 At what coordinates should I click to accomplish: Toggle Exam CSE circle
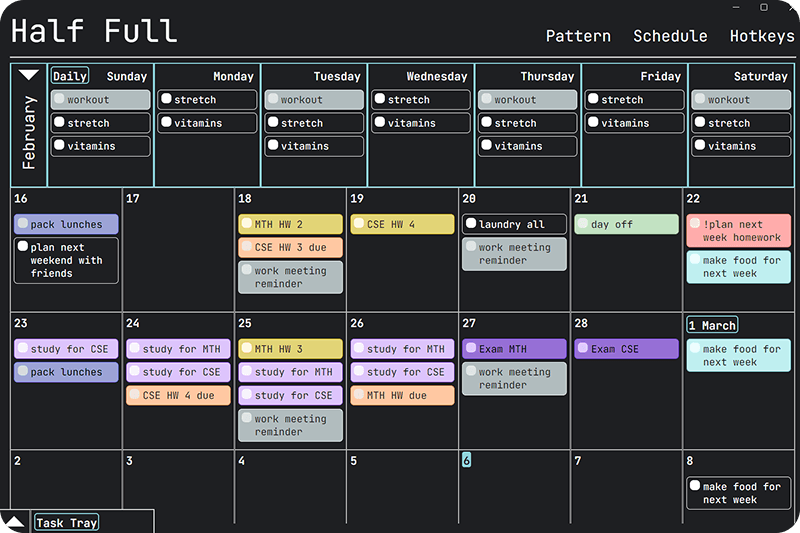pyautogui.click(x=583, y=348)
